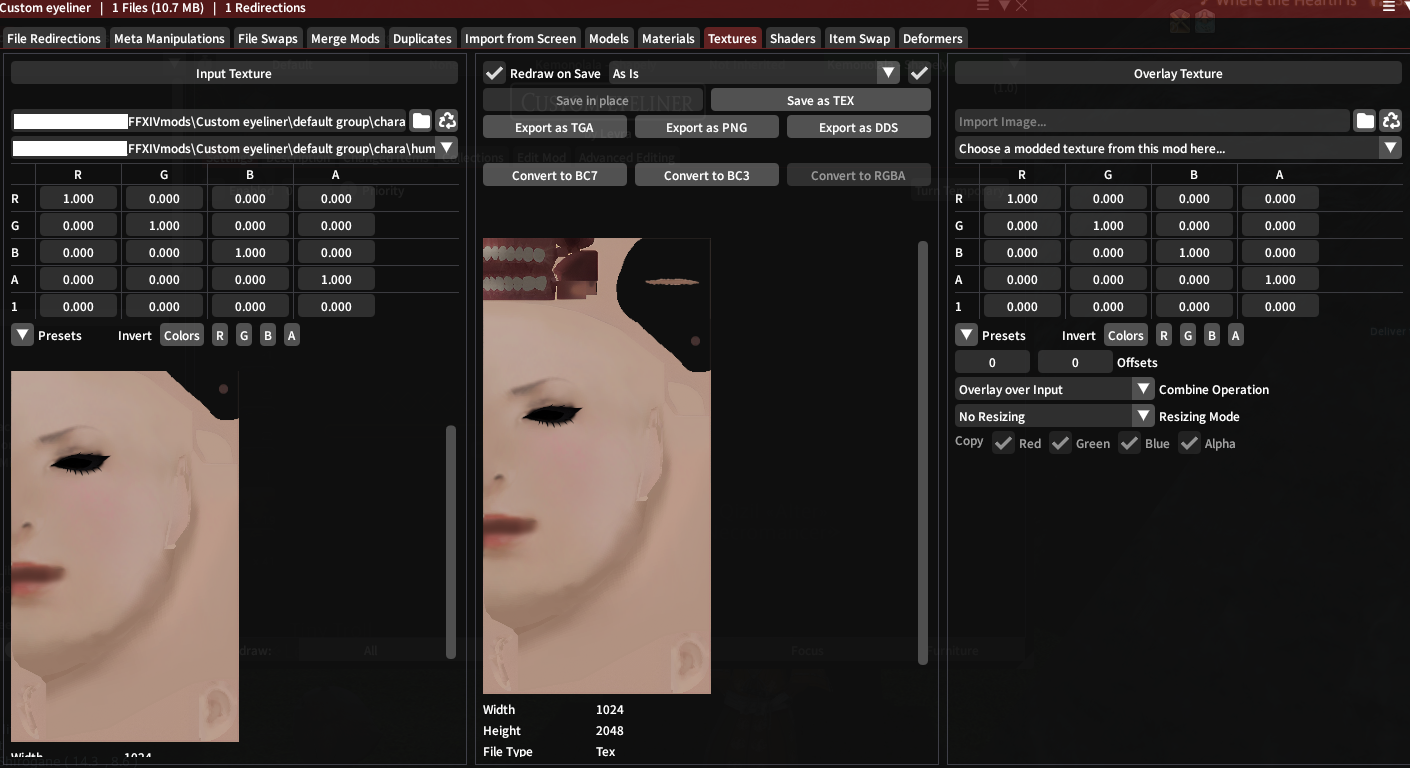Click Export as PNG button
Screen dimensions: 1410x768
pyautogui.click(x=707, y=127)
